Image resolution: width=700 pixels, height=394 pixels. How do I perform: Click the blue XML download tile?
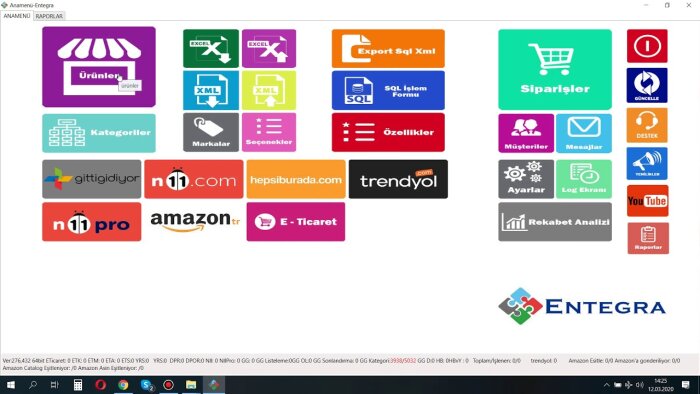[211, 91]
